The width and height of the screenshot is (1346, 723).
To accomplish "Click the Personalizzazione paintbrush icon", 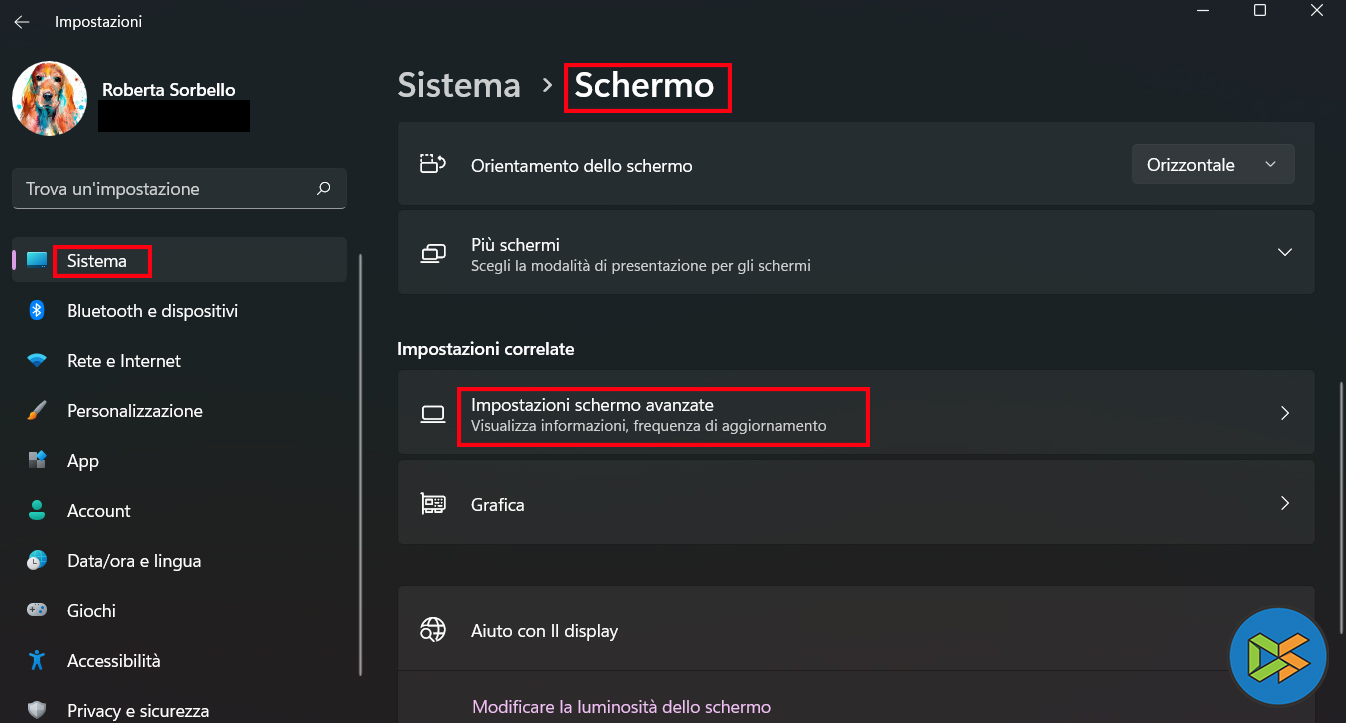I will point(37,411).
